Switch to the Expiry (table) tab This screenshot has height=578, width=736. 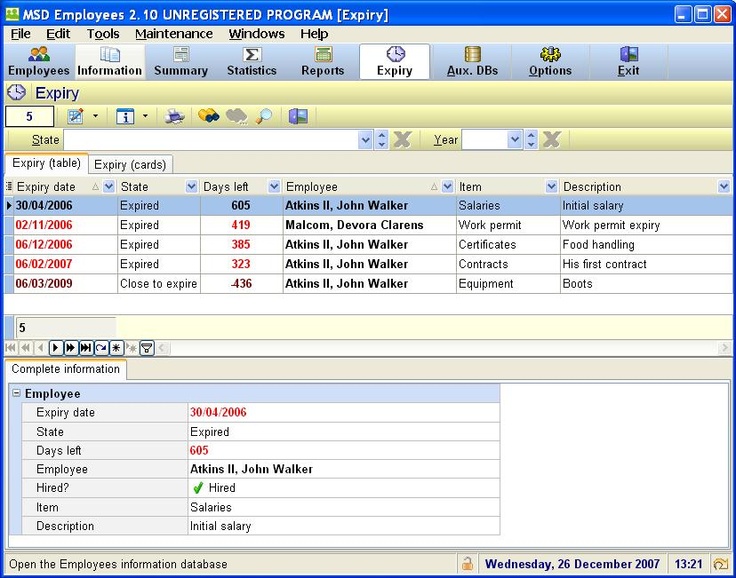(x=46, y=163)
